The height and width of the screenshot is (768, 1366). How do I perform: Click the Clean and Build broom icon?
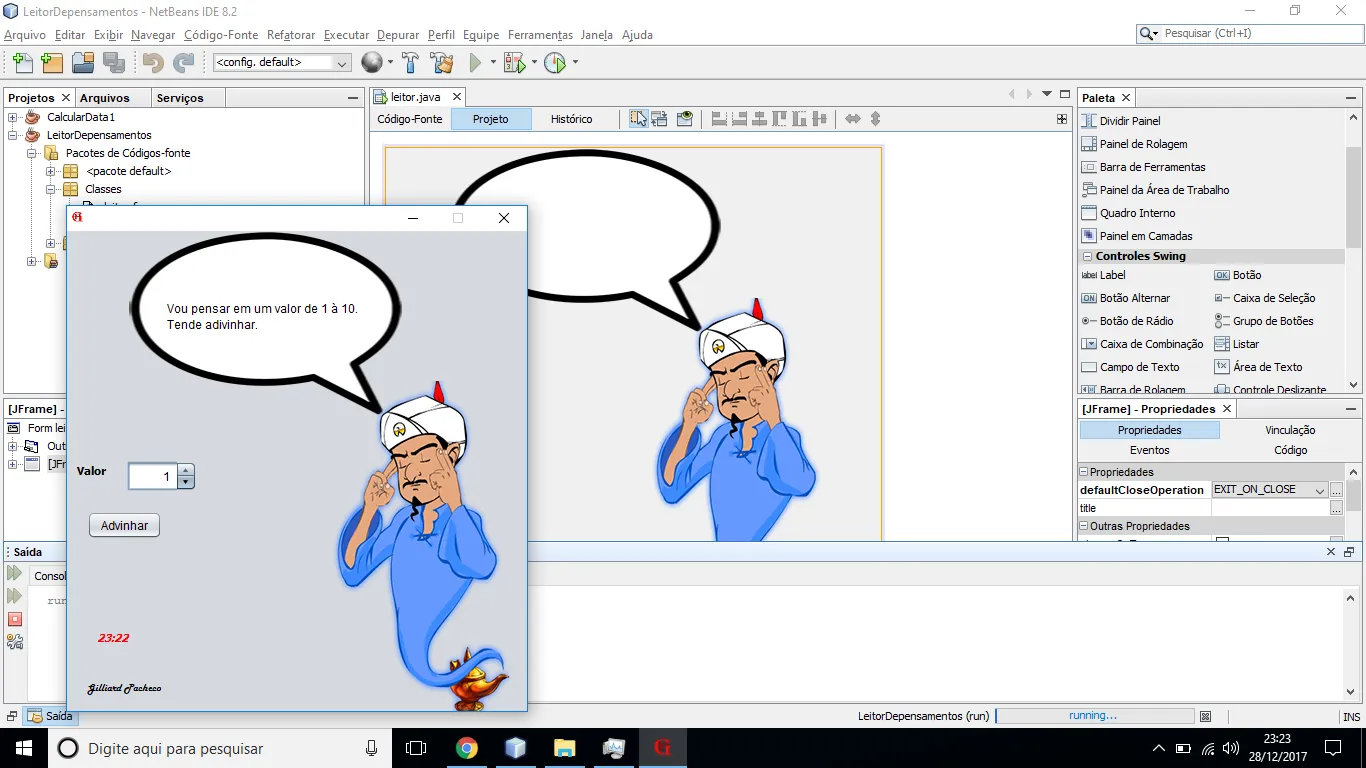click(x=442, y=63)
